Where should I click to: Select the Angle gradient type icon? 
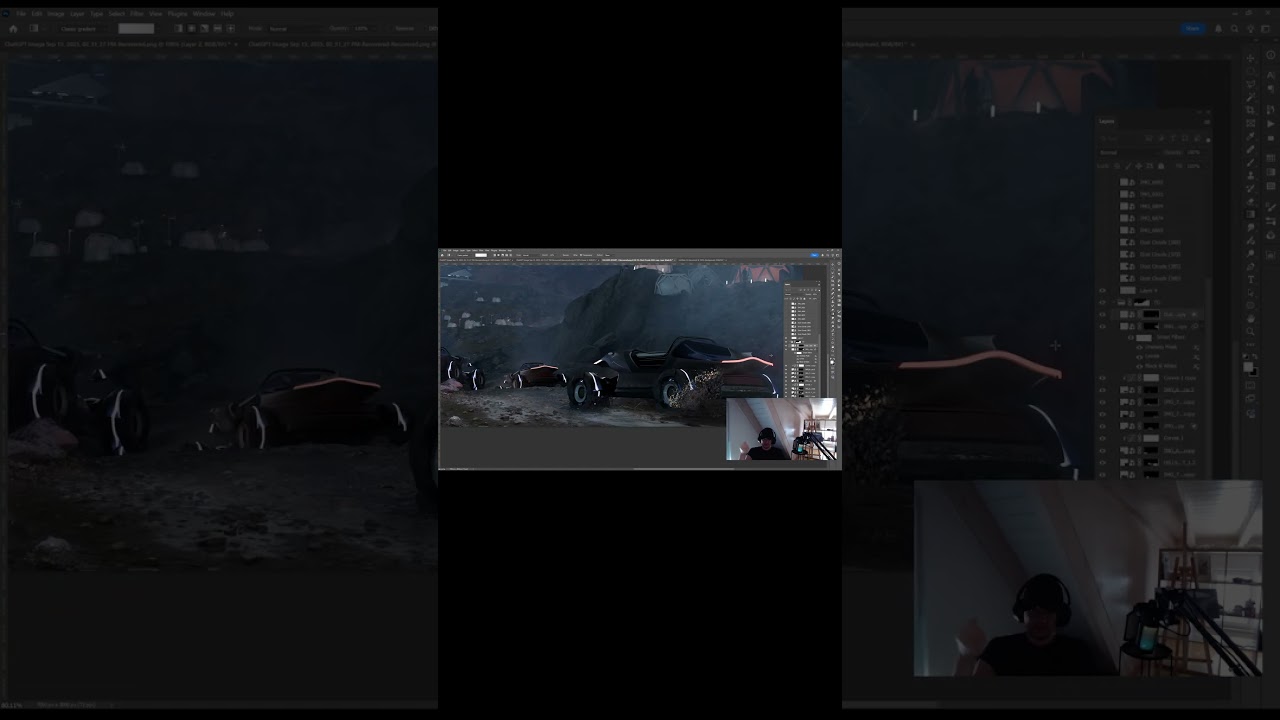tap(204, 29)
